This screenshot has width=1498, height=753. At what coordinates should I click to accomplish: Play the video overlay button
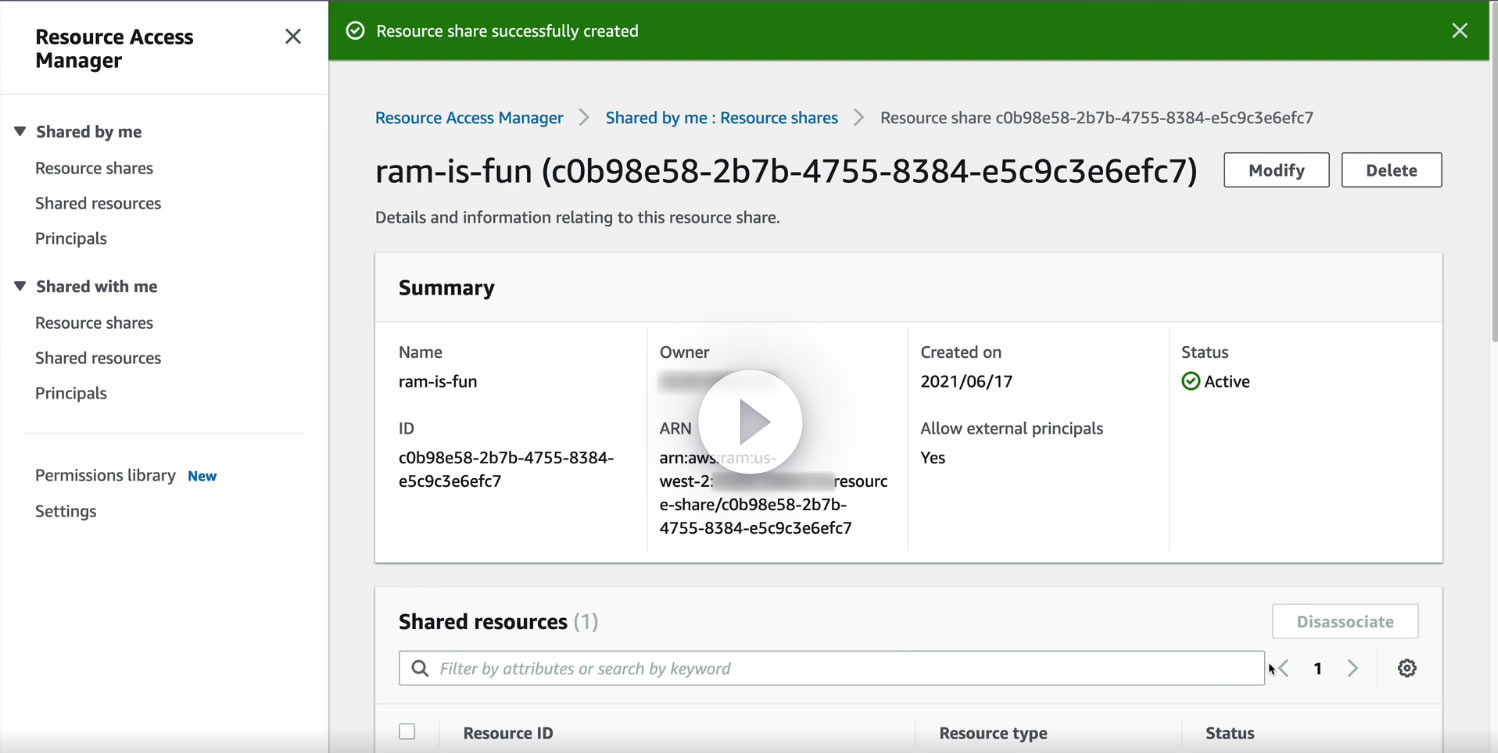point(750,422)
